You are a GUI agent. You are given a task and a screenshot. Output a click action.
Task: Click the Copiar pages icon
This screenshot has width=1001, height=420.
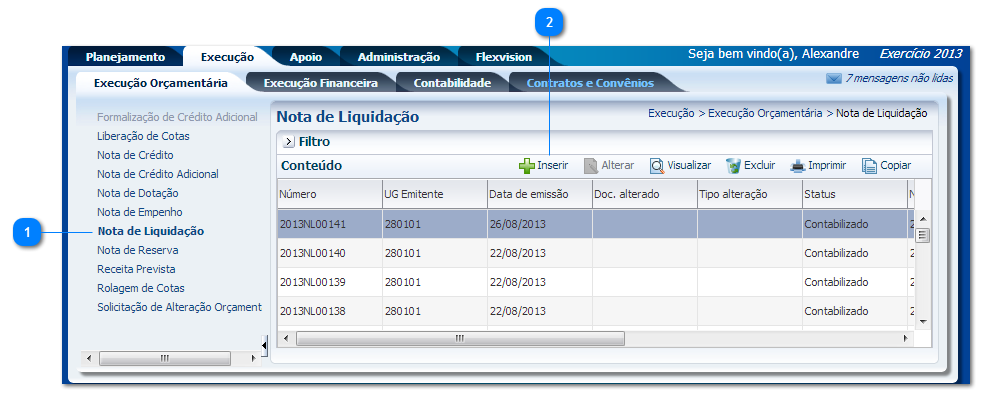869,166
